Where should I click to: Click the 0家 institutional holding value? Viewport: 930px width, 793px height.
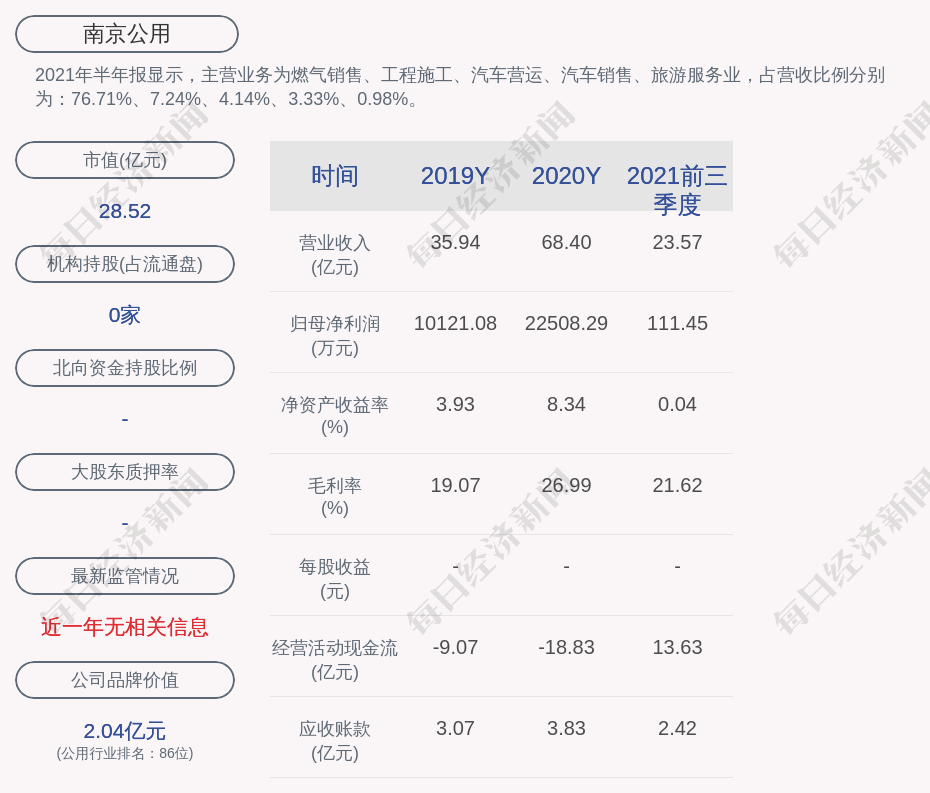click(x=125, y=315)
